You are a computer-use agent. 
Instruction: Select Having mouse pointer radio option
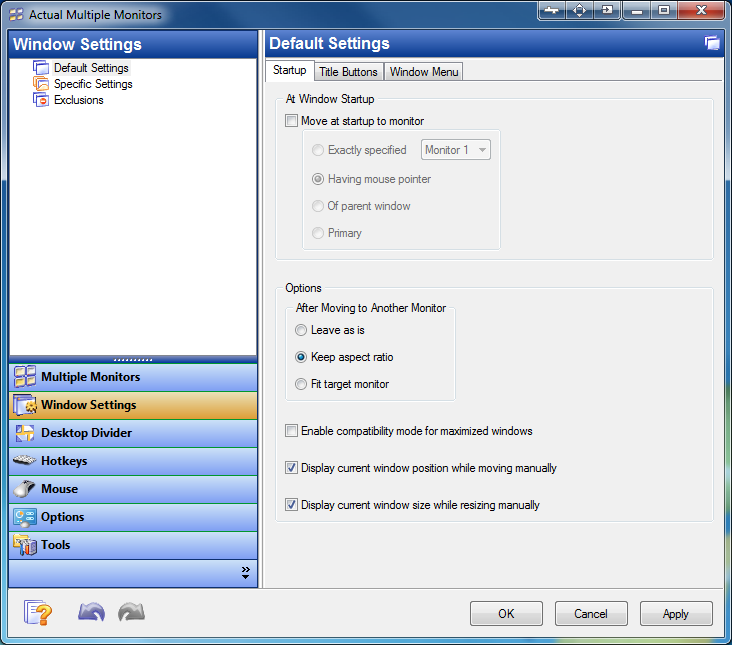coord(318,179)
